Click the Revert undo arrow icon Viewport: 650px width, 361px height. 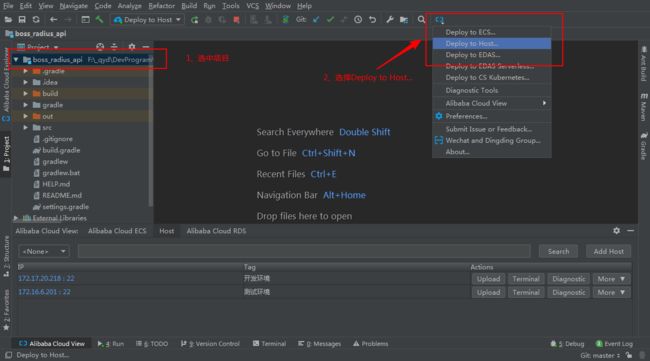(372, 19)
